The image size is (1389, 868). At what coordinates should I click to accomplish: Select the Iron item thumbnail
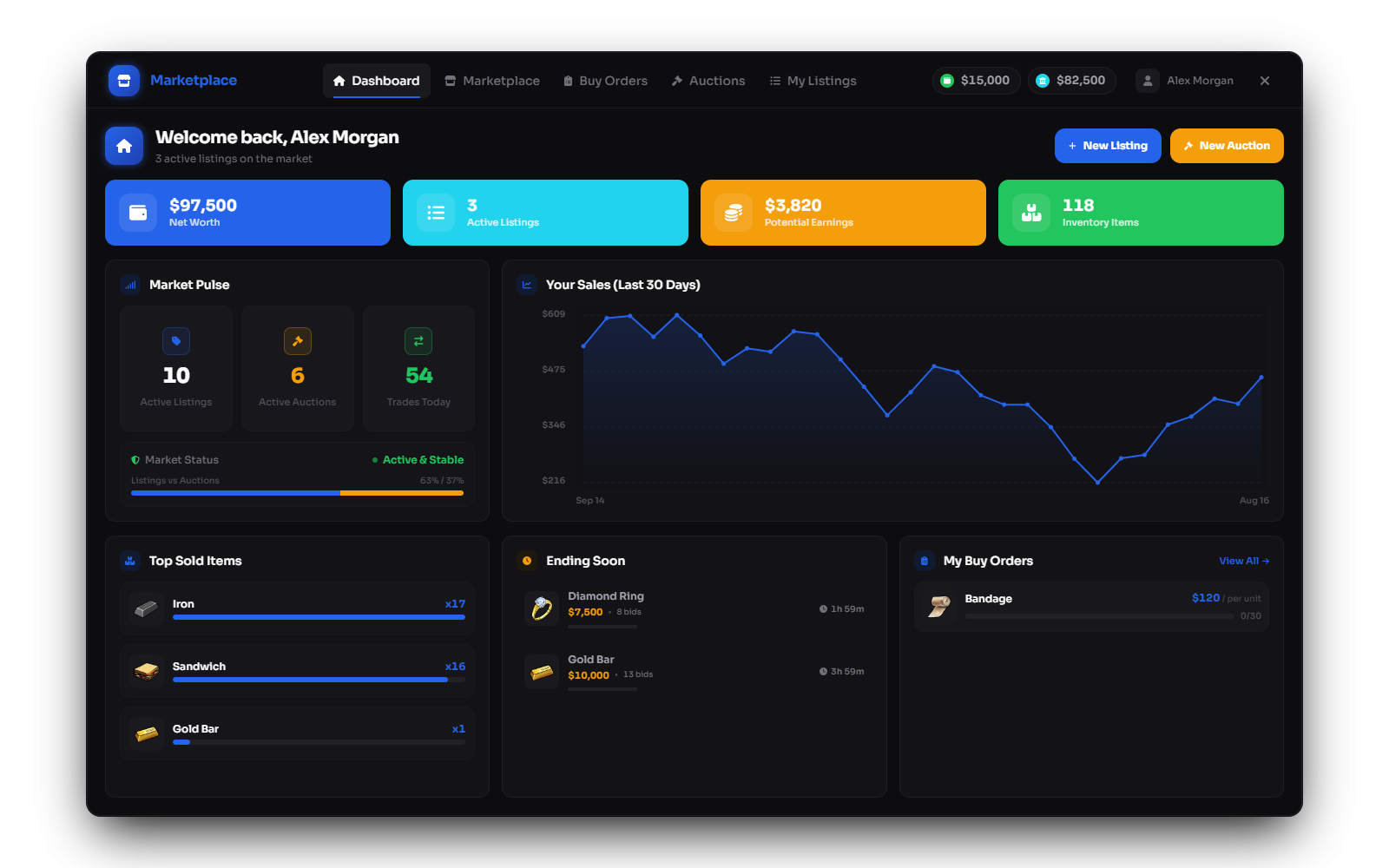pyautogui.click(x=147, y=608)
